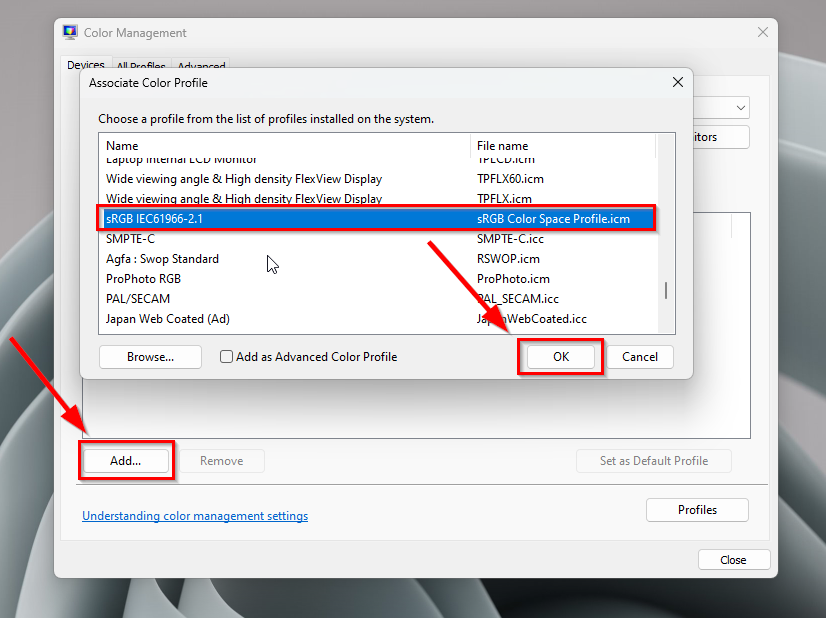Close the Color Management window with X
The image size is (826, 618).
click(763, 32)
